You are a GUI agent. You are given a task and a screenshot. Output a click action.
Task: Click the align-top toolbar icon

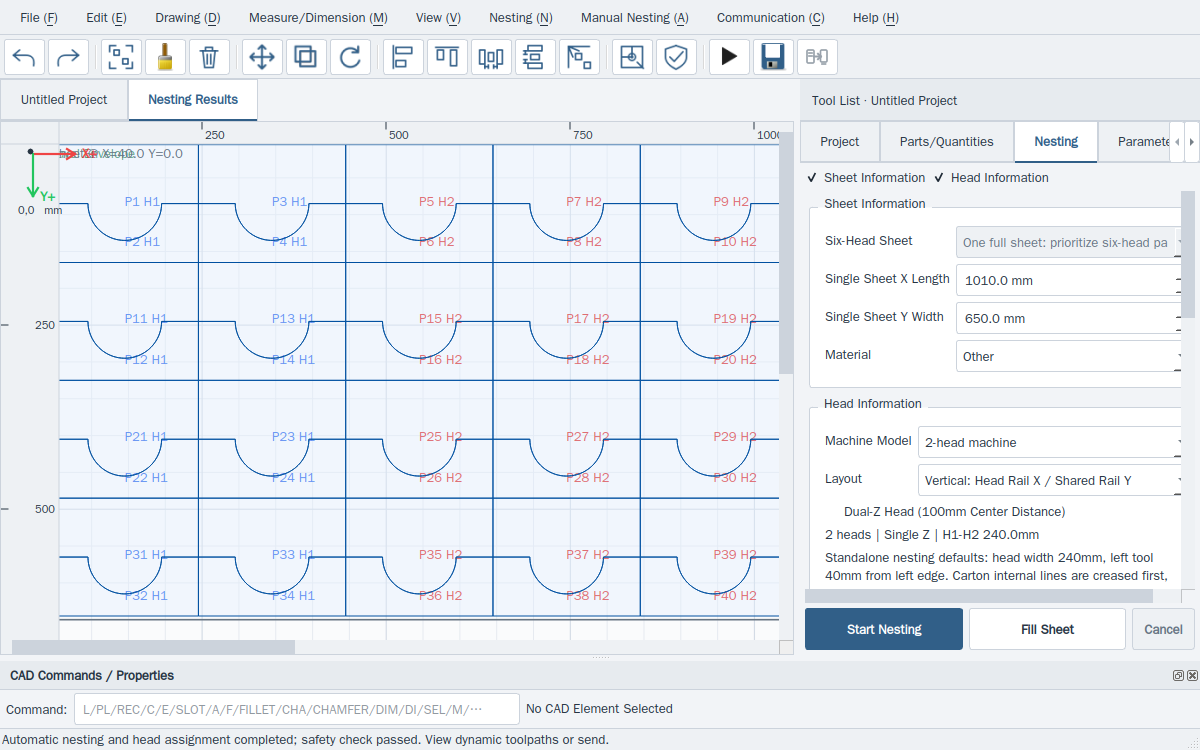point(447,57)
